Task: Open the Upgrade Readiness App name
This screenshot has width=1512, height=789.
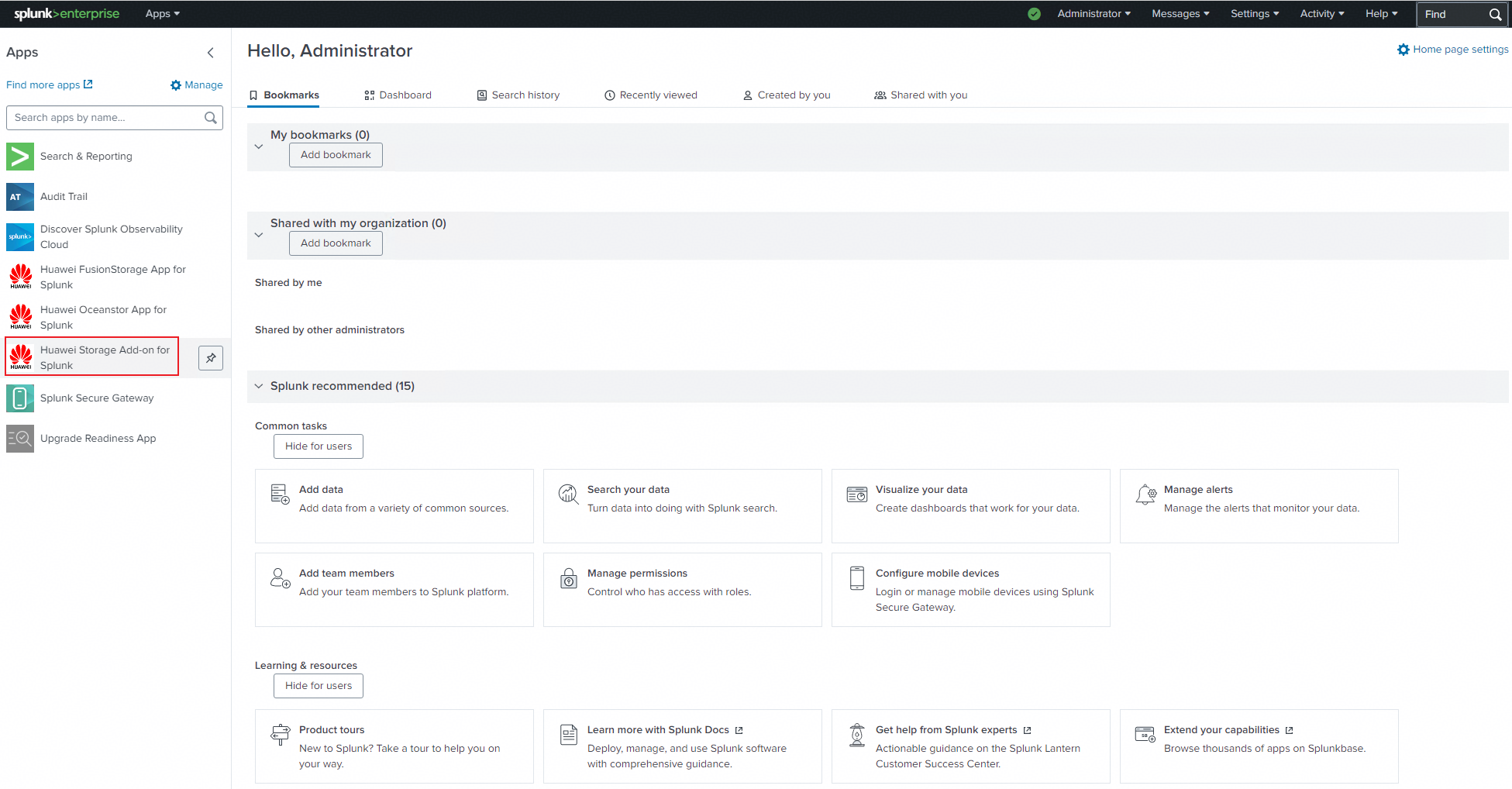Action: tap(98, 439)
